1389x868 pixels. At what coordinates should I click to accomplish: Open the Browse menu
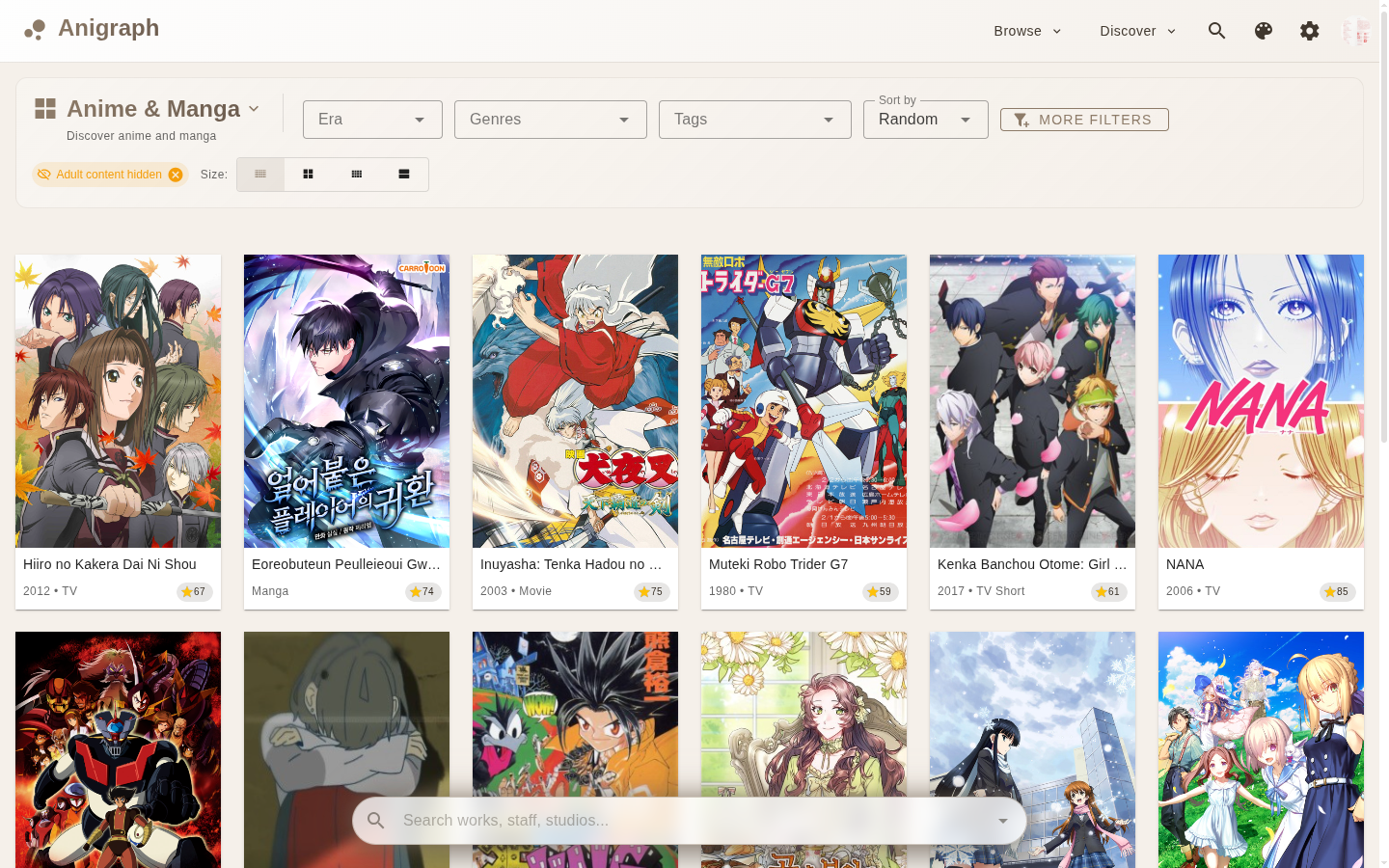click(1027, 31)
